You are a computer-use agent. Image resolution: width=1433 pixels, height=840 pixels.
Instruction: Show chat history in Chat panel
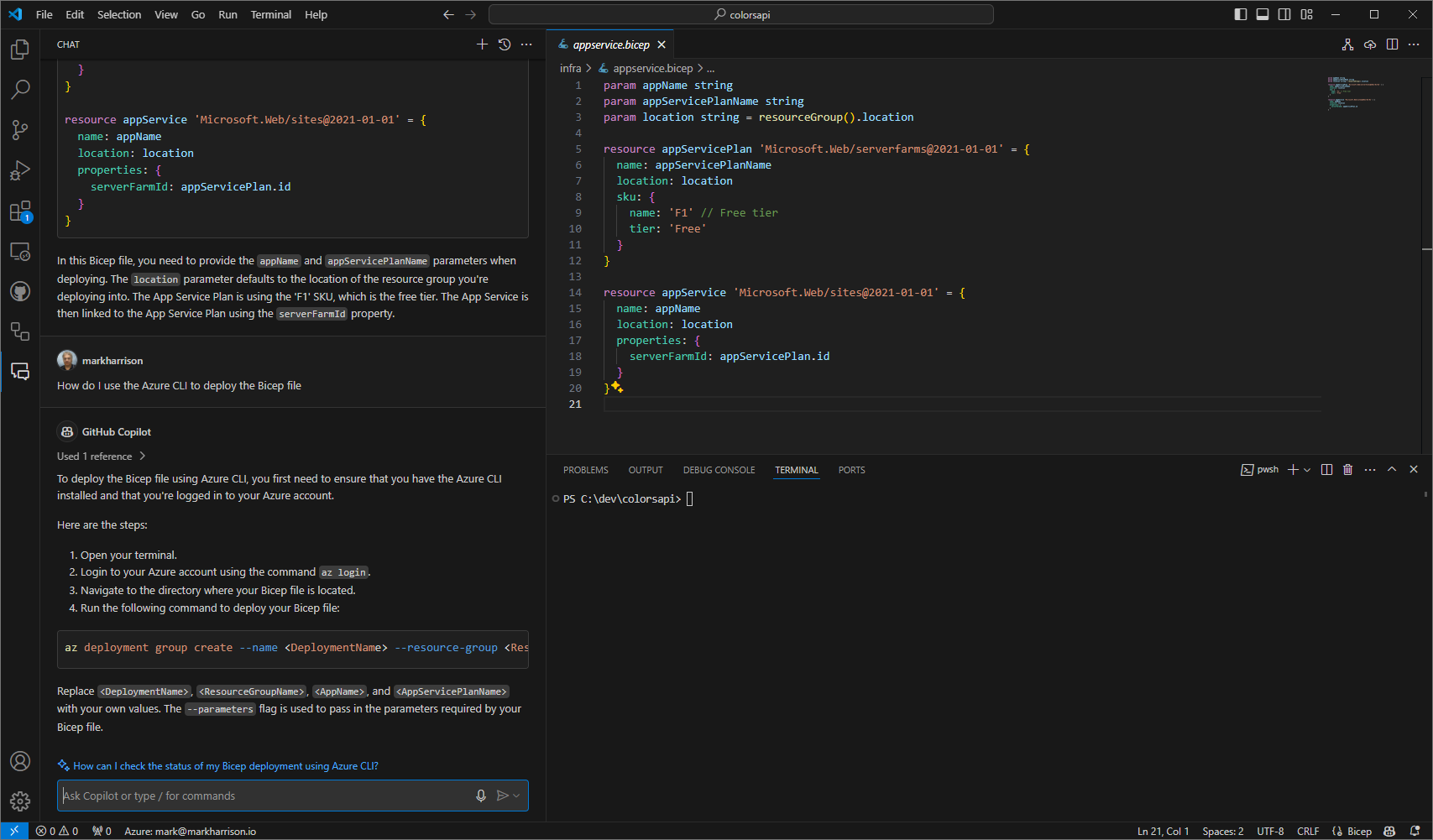click(505, 44)
